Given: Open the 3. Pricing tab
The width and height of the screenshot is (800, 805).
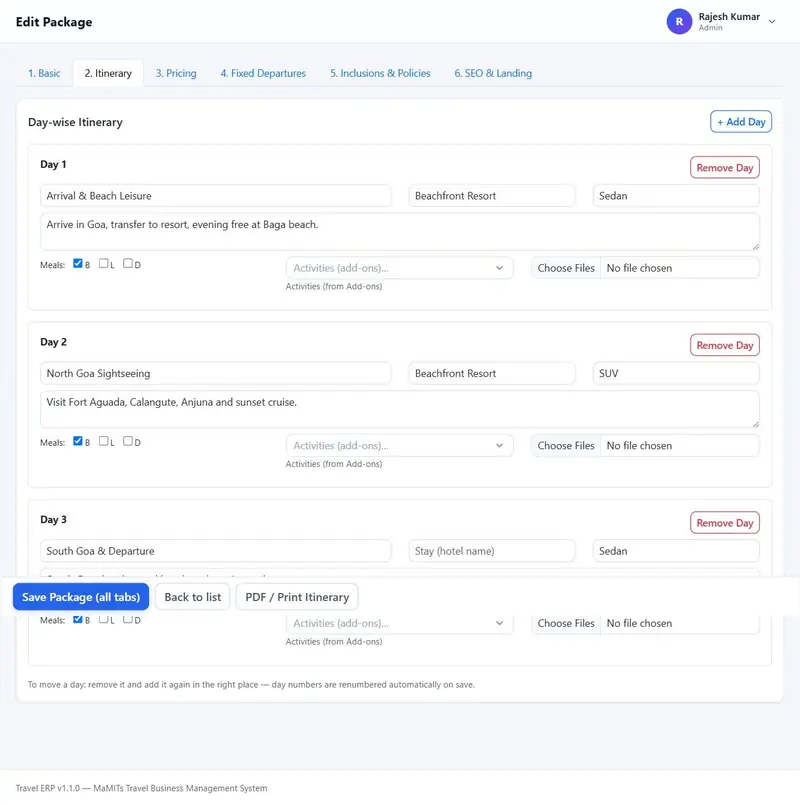Looking at the screenshot, I should click(x=176, y=73).
